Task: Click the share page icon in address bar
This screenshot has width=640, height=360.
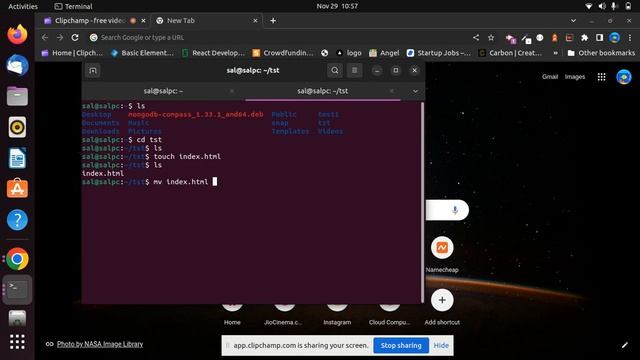Action: [x=476, y=38]
